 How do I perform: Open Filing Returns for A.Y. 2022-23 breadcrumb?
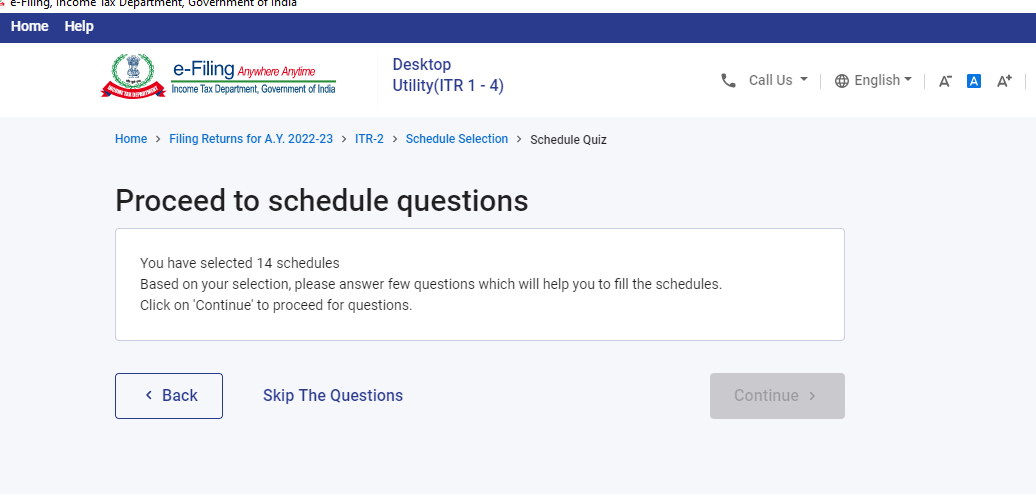(x=251, y=139)
